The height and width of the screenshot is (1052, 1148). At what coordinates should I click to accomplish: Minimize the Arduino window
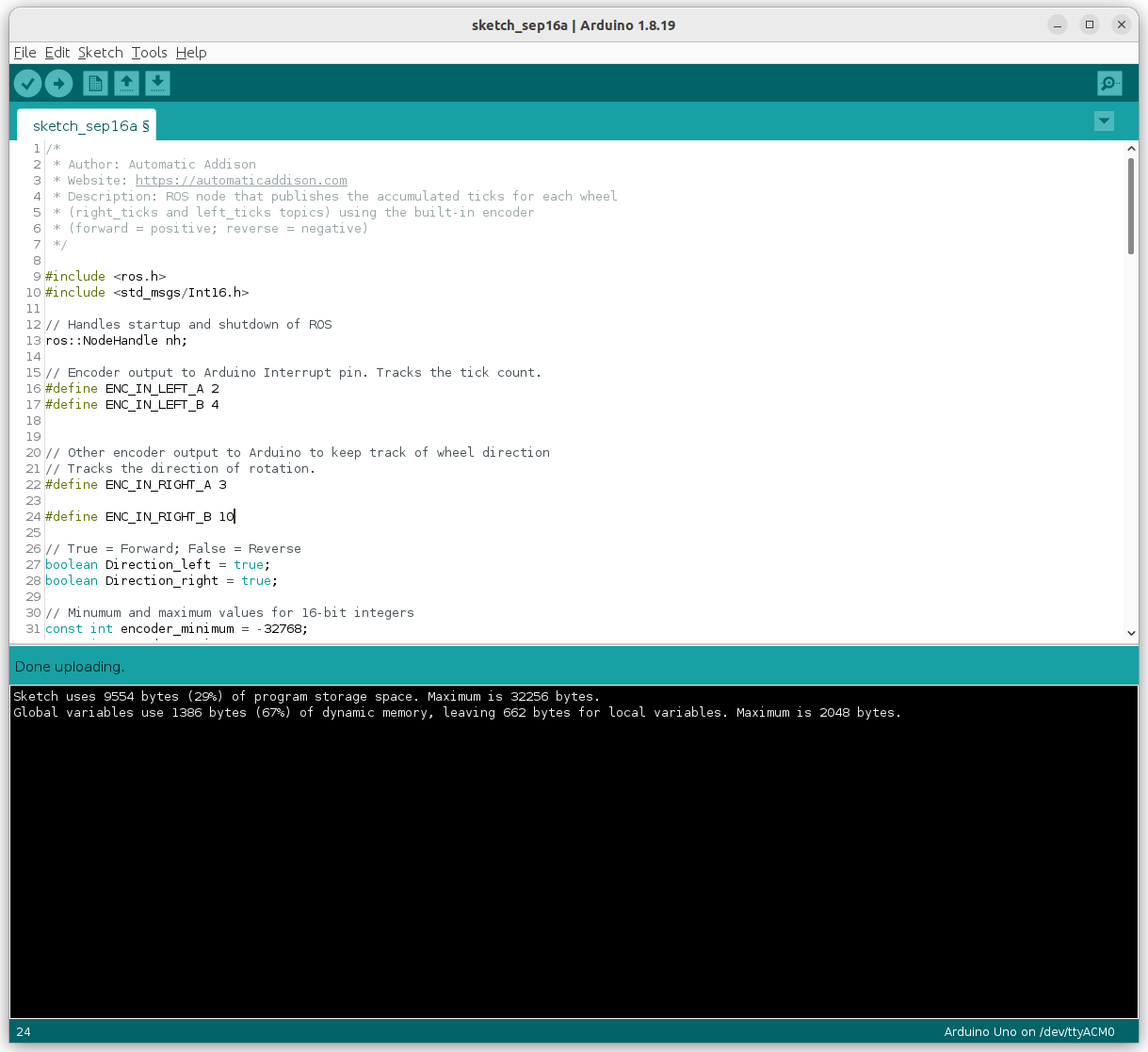[x=1058, y=24]
